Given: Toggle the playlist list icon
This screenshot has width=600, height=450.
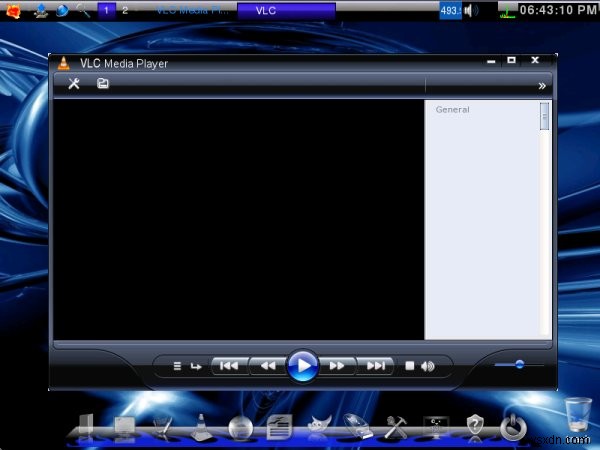Looking at the screenshot, I should [177, 366].
